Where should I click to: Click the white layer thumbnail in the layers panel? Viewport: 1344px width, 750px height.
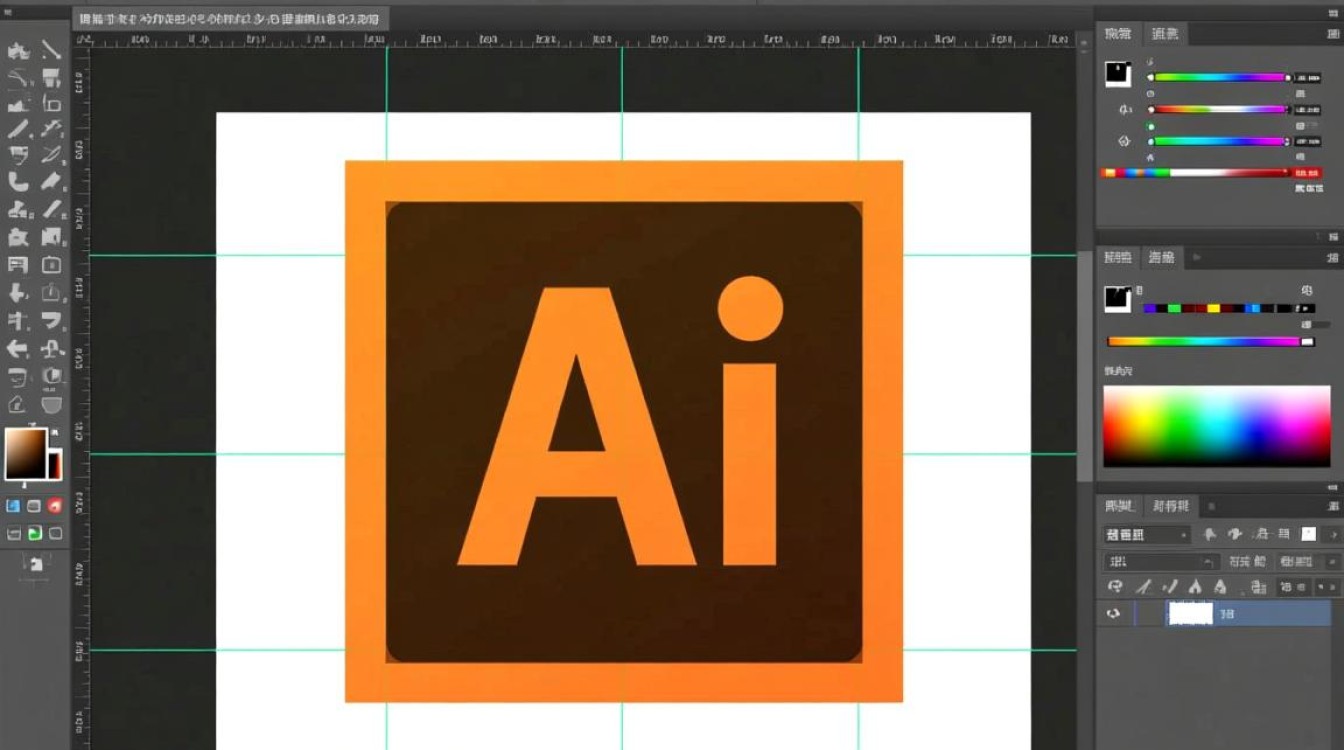1190,613
